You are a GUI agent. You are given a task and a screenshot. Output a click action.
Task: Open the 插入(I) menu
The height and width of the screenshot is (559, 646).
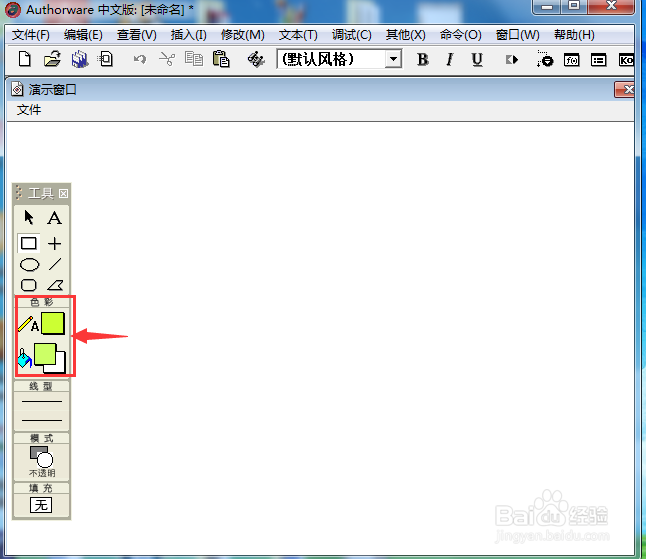(188, 35)
